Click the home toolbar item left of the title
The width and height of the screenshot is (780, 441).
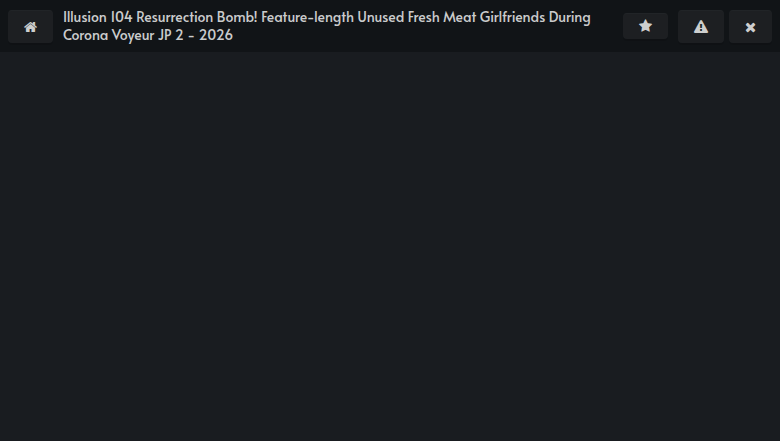pyautogui.click(x=30, y=27)
